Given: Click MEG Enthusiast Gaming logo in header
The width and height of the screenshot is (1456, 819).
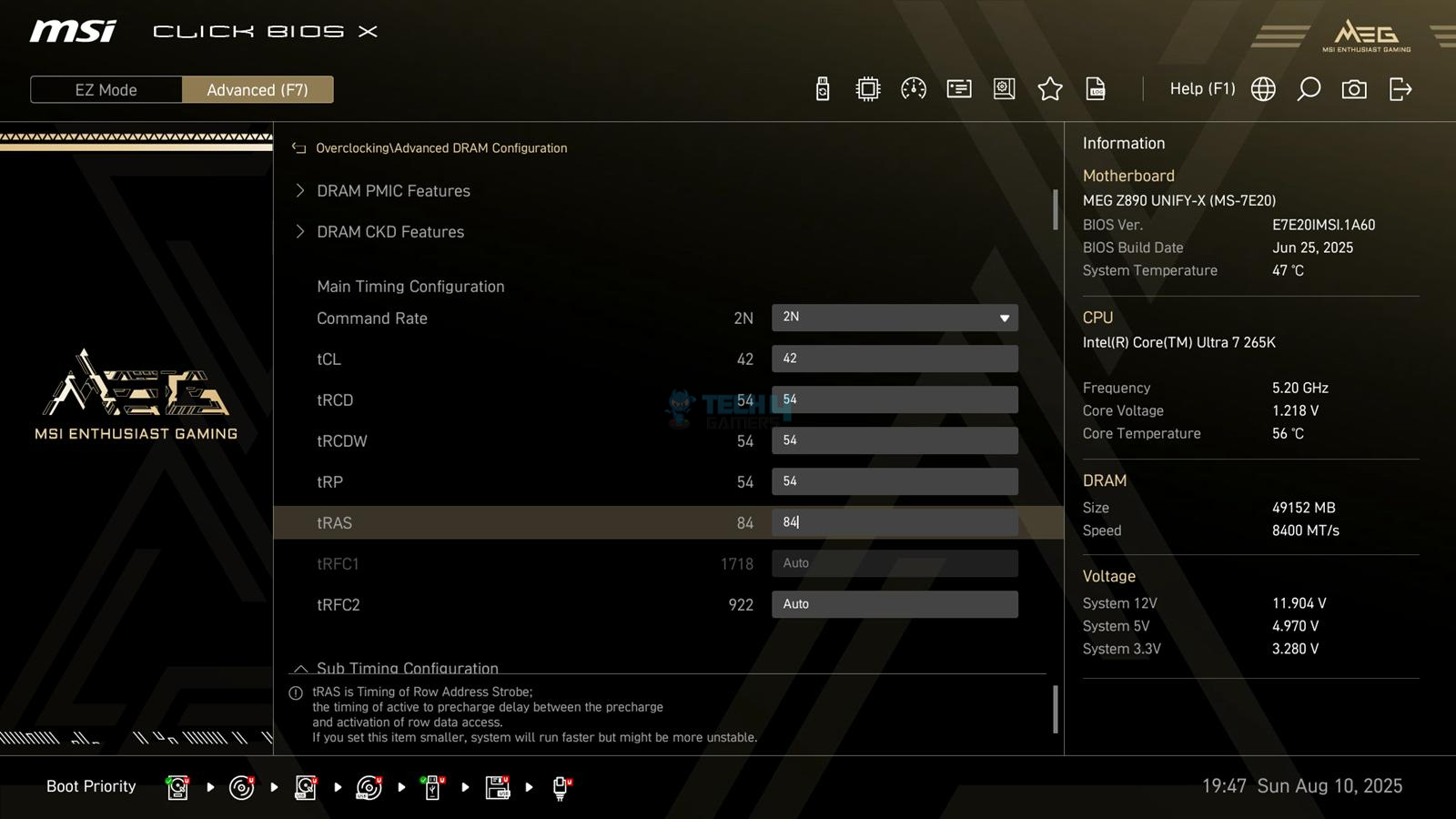Looking at the screenshot, I should pos(1366,35).
